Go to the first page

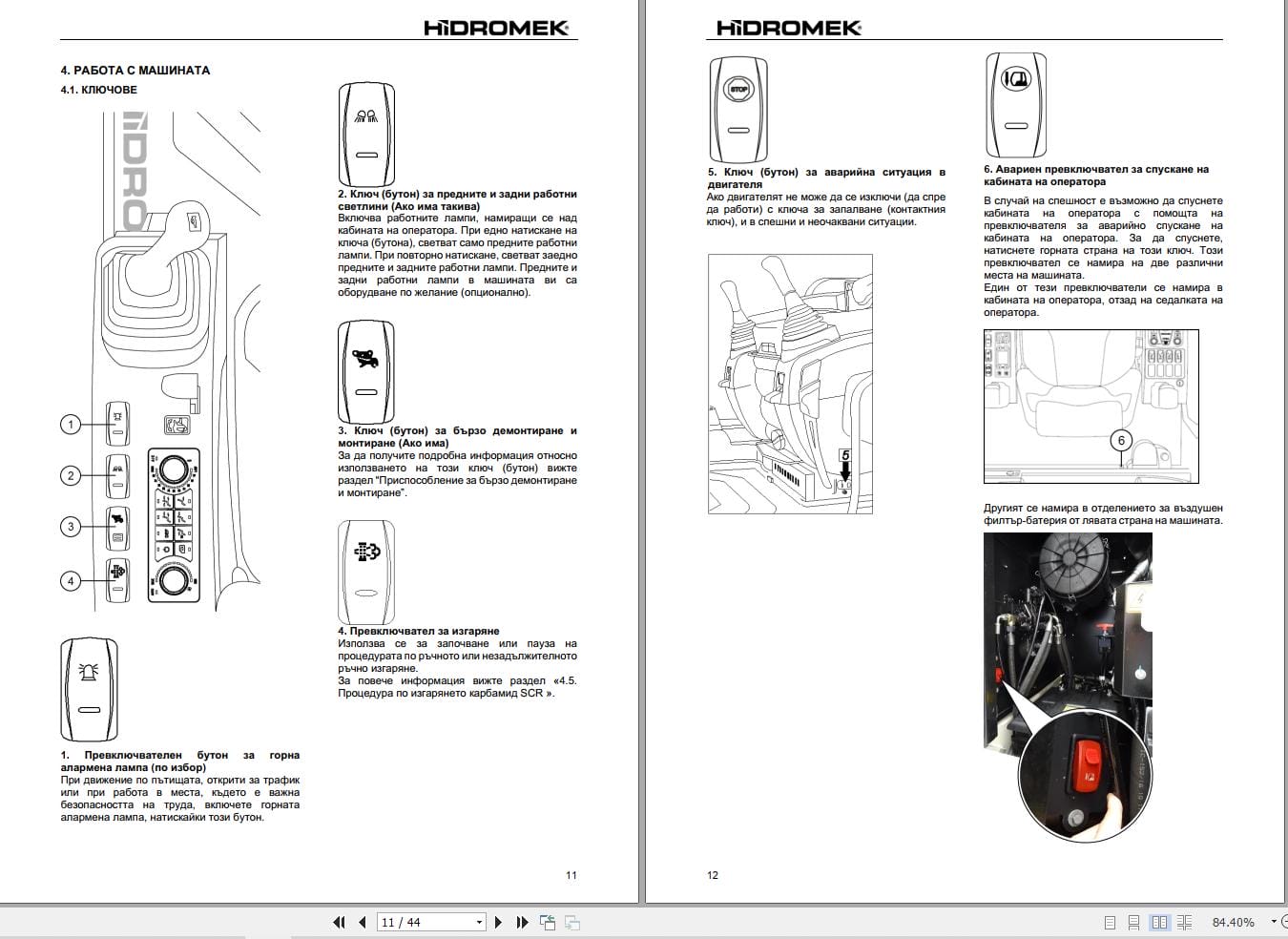(339, 922)
